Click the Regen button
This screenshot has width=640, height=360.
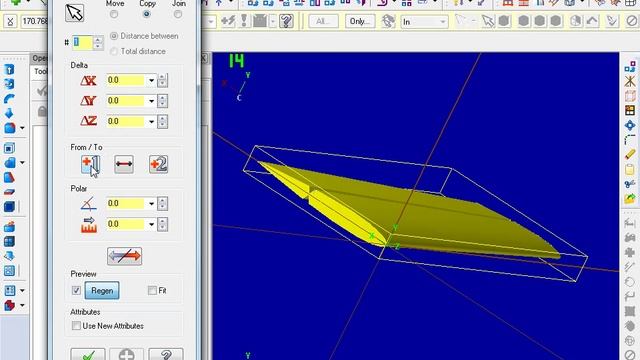[102, 290]
